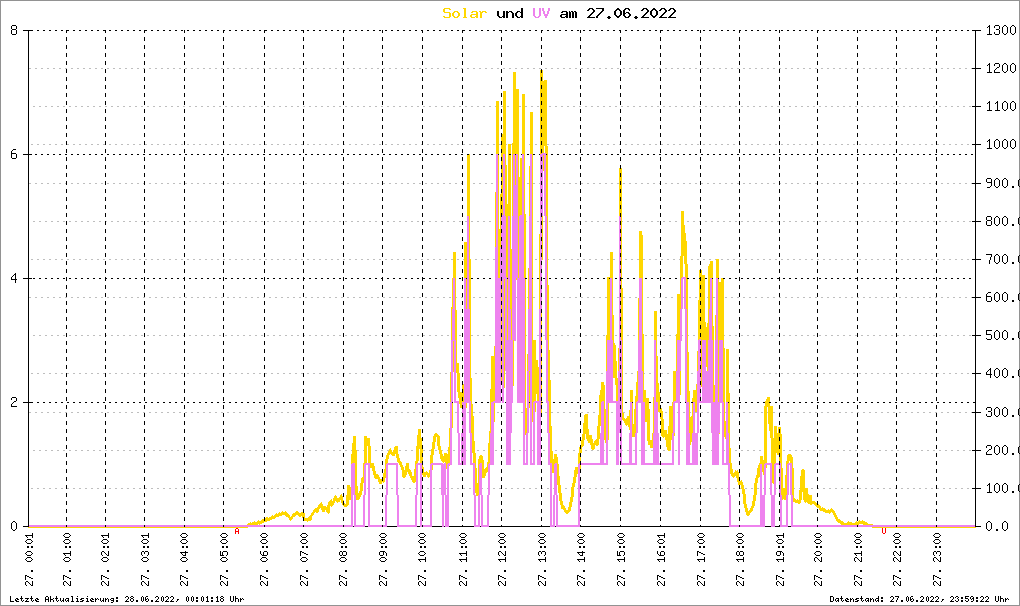Click the red sunset marker 'U' on the x-axis
1020x606 pixels.
point(883,531)
